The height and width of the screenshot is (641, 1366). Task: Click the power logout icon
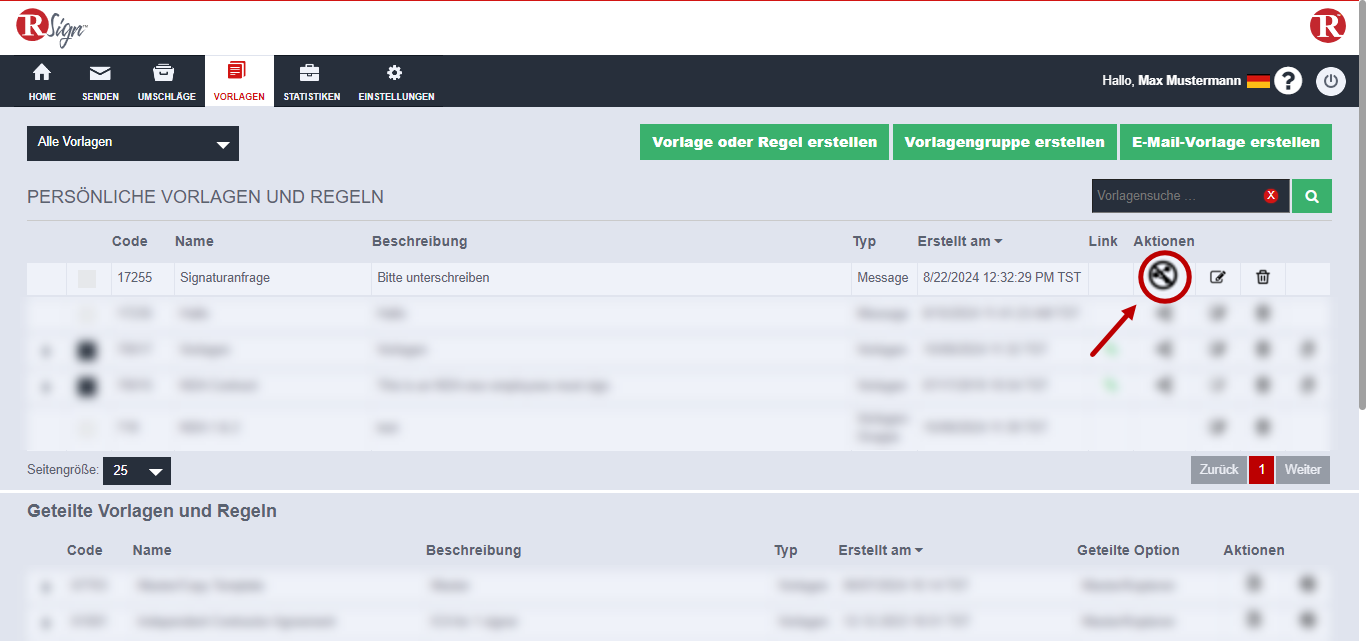1330,81
